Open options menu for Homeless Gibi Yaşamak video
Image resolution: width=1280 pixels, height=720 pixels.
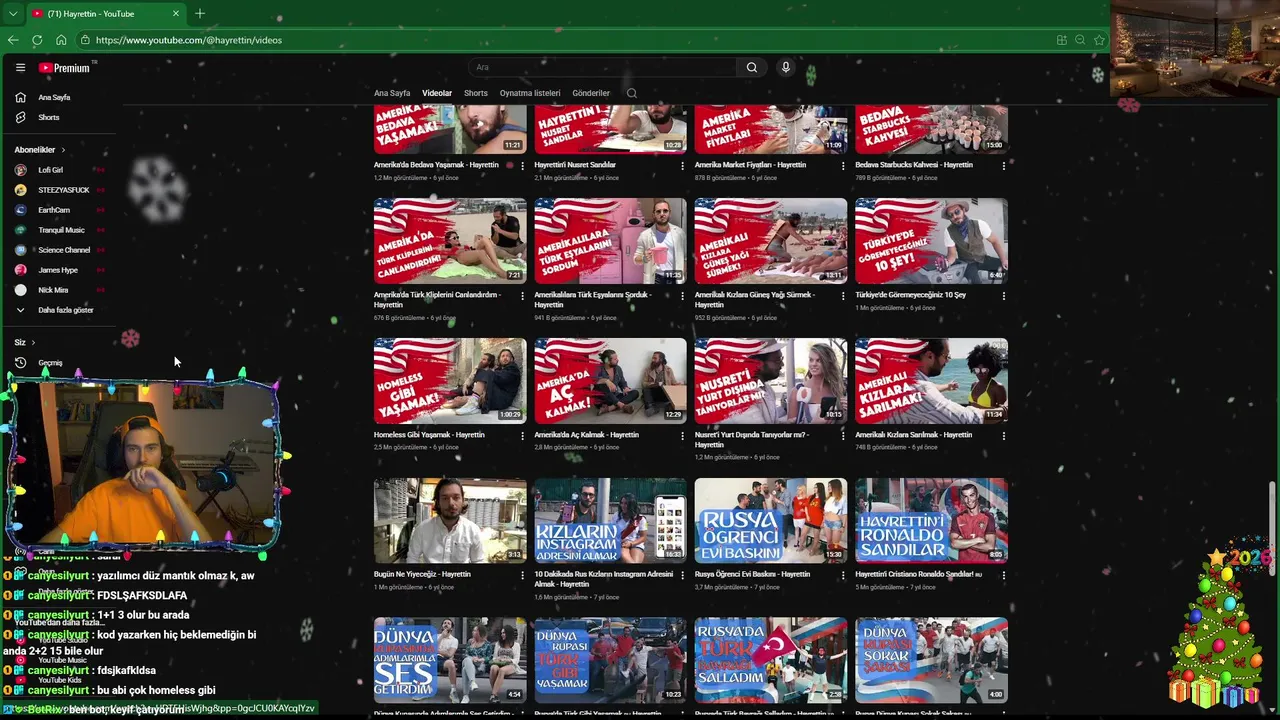(522, 436)
